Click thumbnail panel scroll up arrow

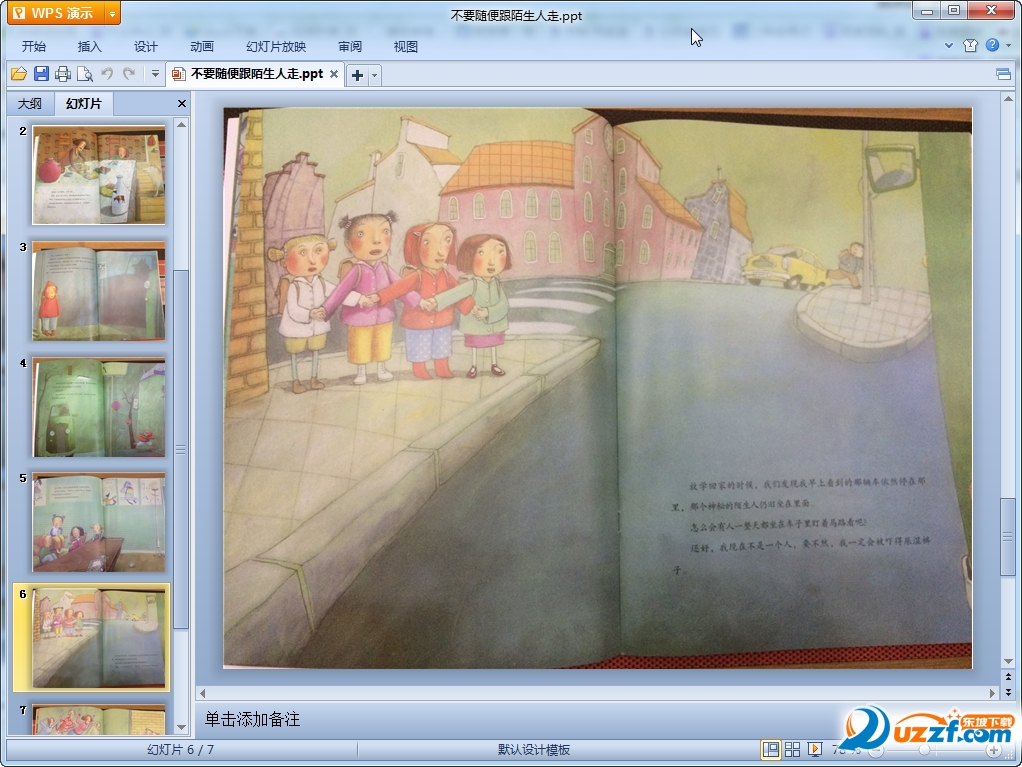(x=182, y=124)
